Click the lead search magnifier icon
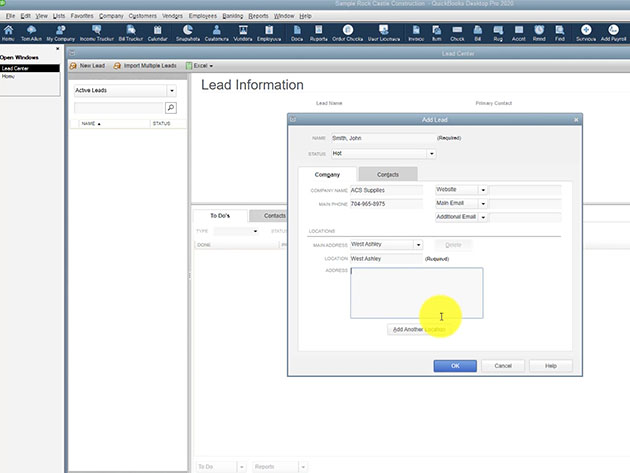The width and height of the screenshot is (630, 473). click(x=171, y=108)
